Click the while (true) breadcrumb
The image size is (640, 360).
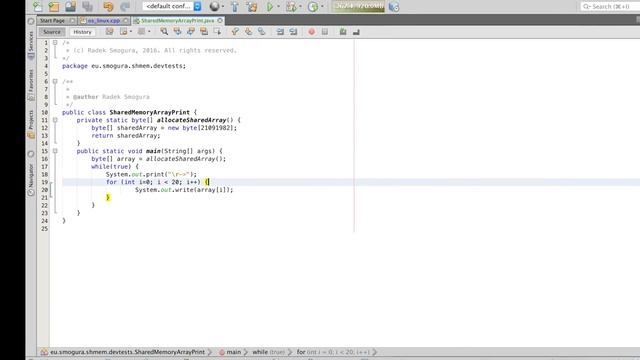pos(269,352)
